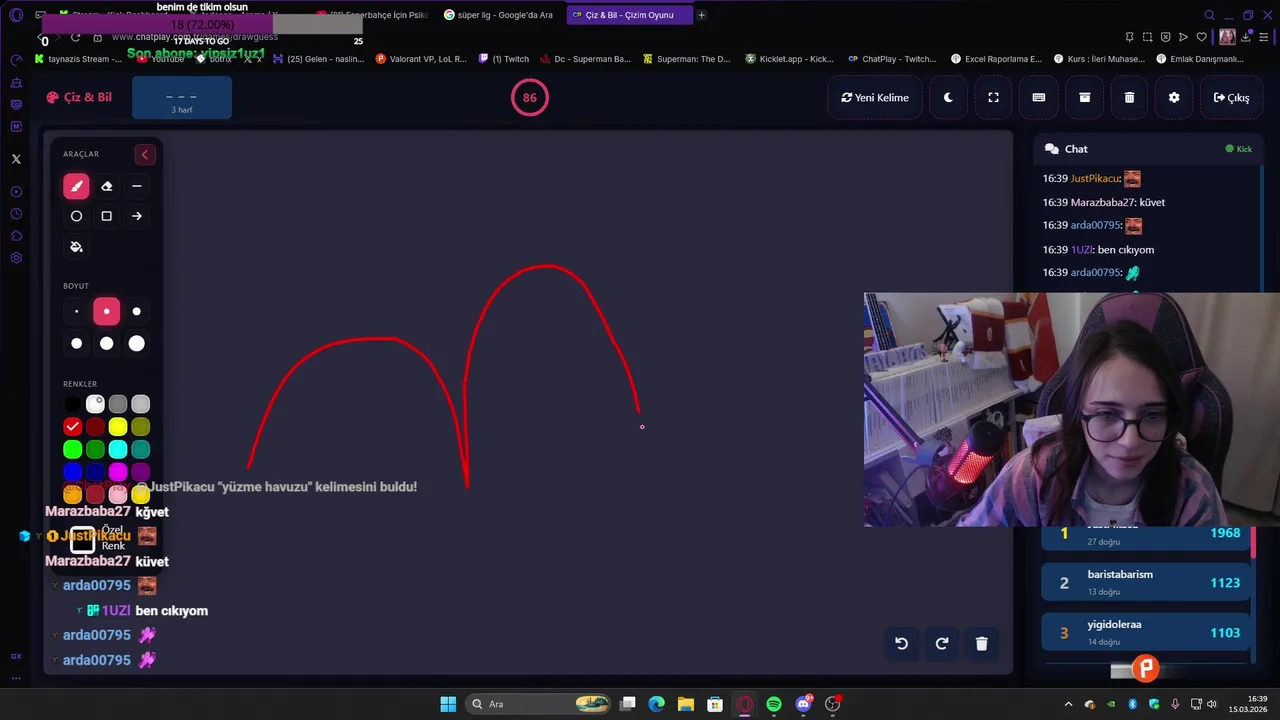Open browser sidebar history clock

(x=16, y=214)
